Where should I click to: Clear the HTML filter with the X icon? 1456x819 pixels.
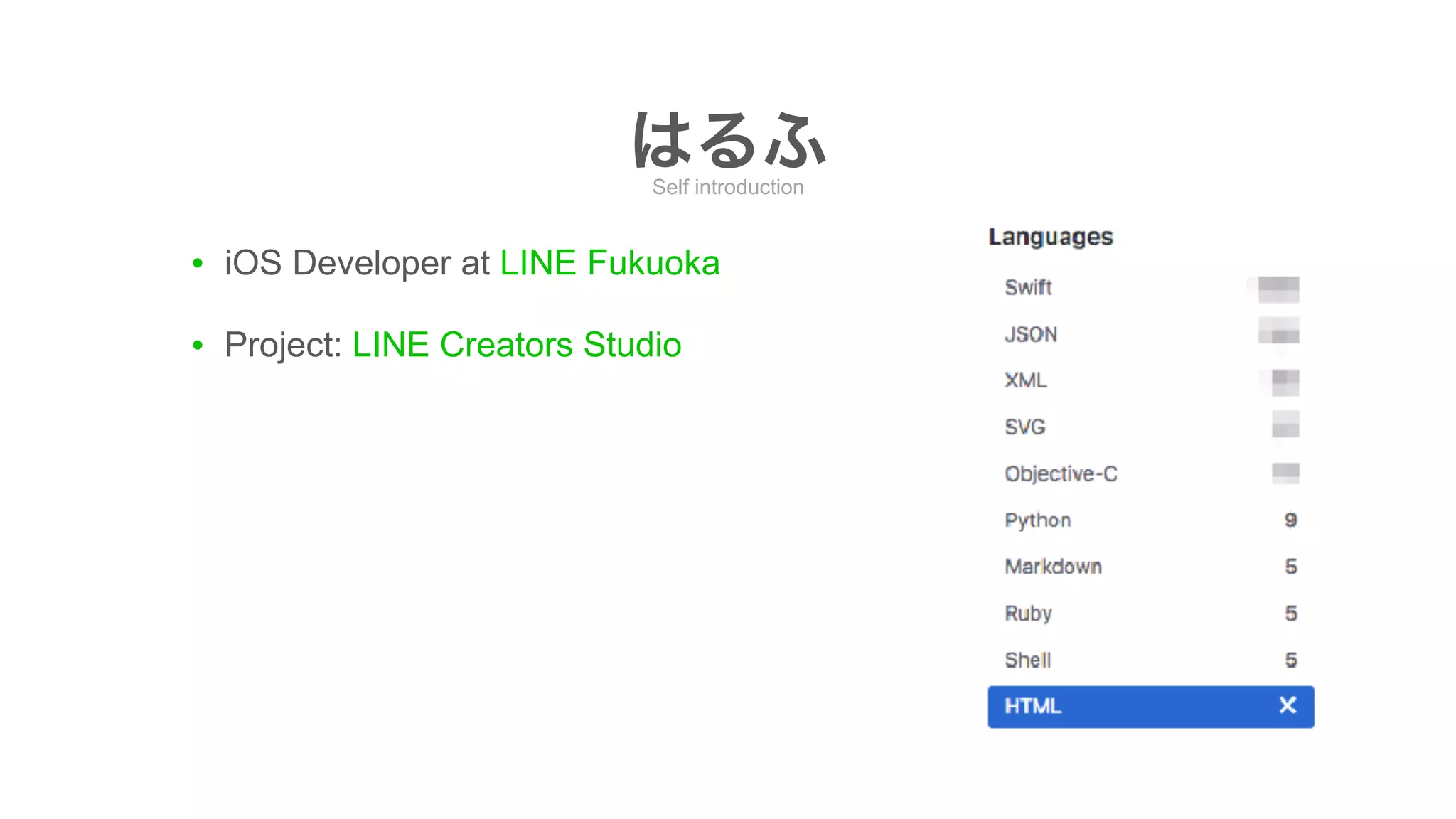1288,705
